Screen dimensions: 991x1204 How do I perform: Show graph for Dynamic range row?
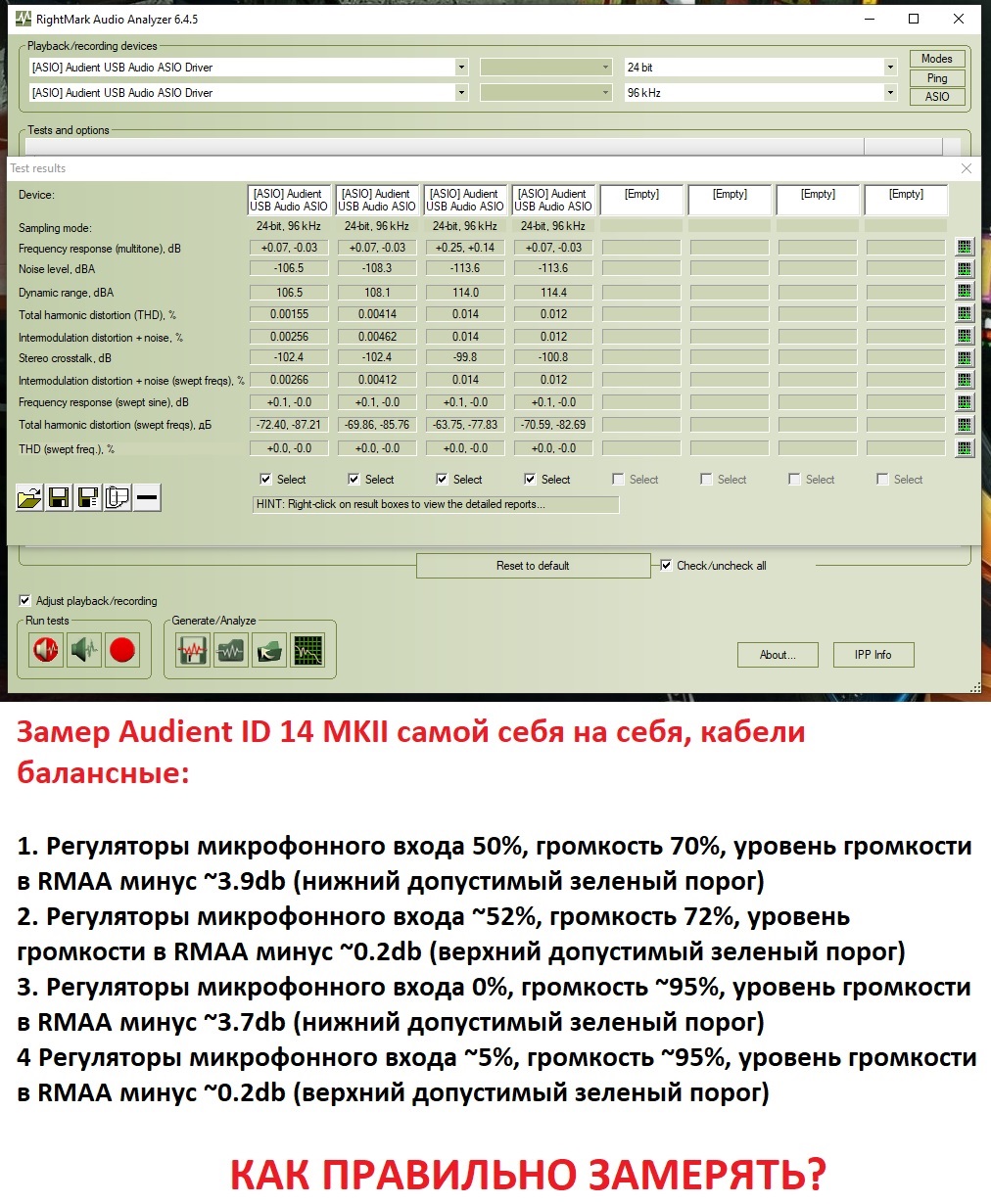click(965, 292)
